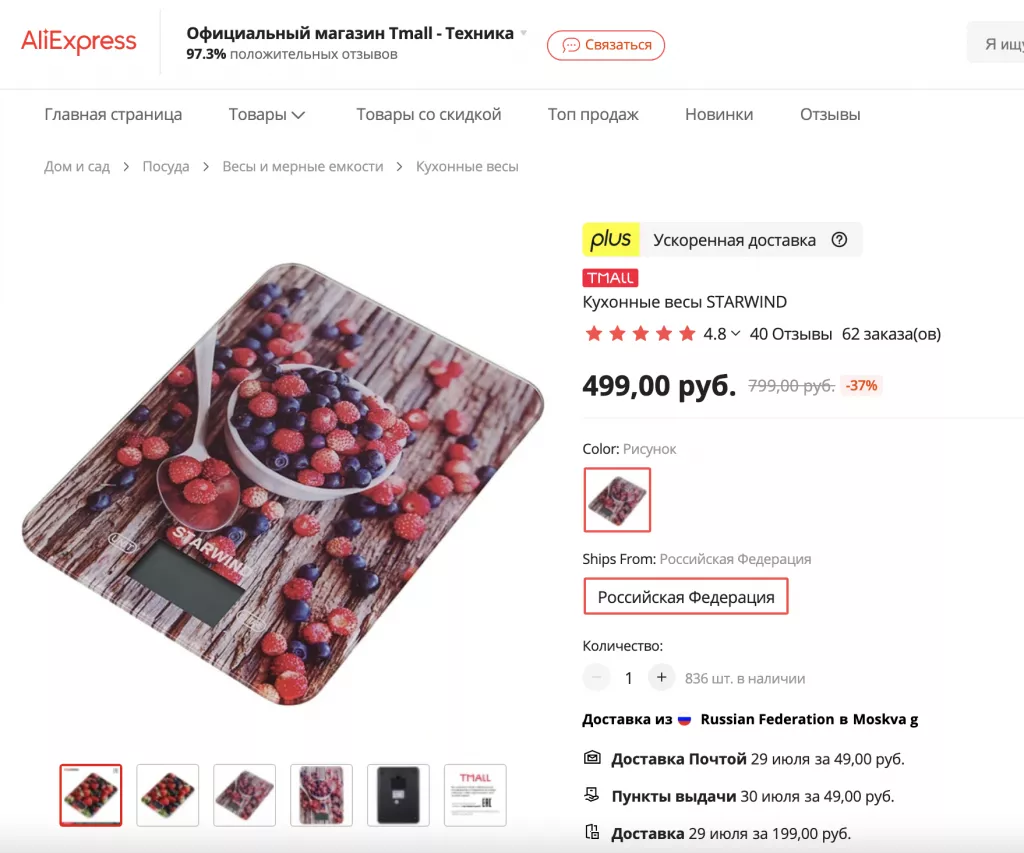1024x853 pixels.
Task: Select the black rear-view scale thumbnail
Action: [398, 795]
